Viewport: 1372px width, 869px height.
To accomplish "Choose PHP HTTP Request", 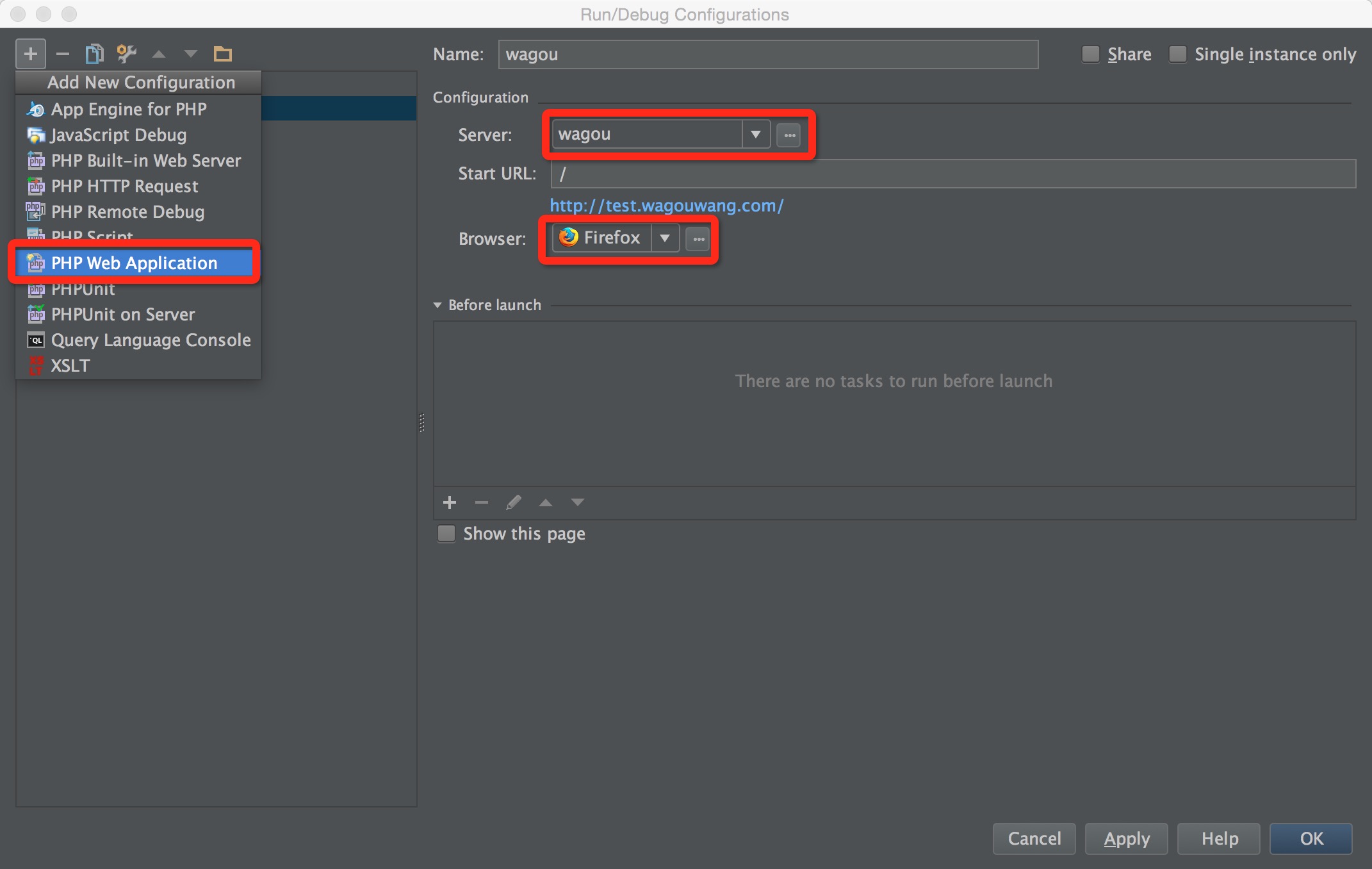I will click(138, 186).
